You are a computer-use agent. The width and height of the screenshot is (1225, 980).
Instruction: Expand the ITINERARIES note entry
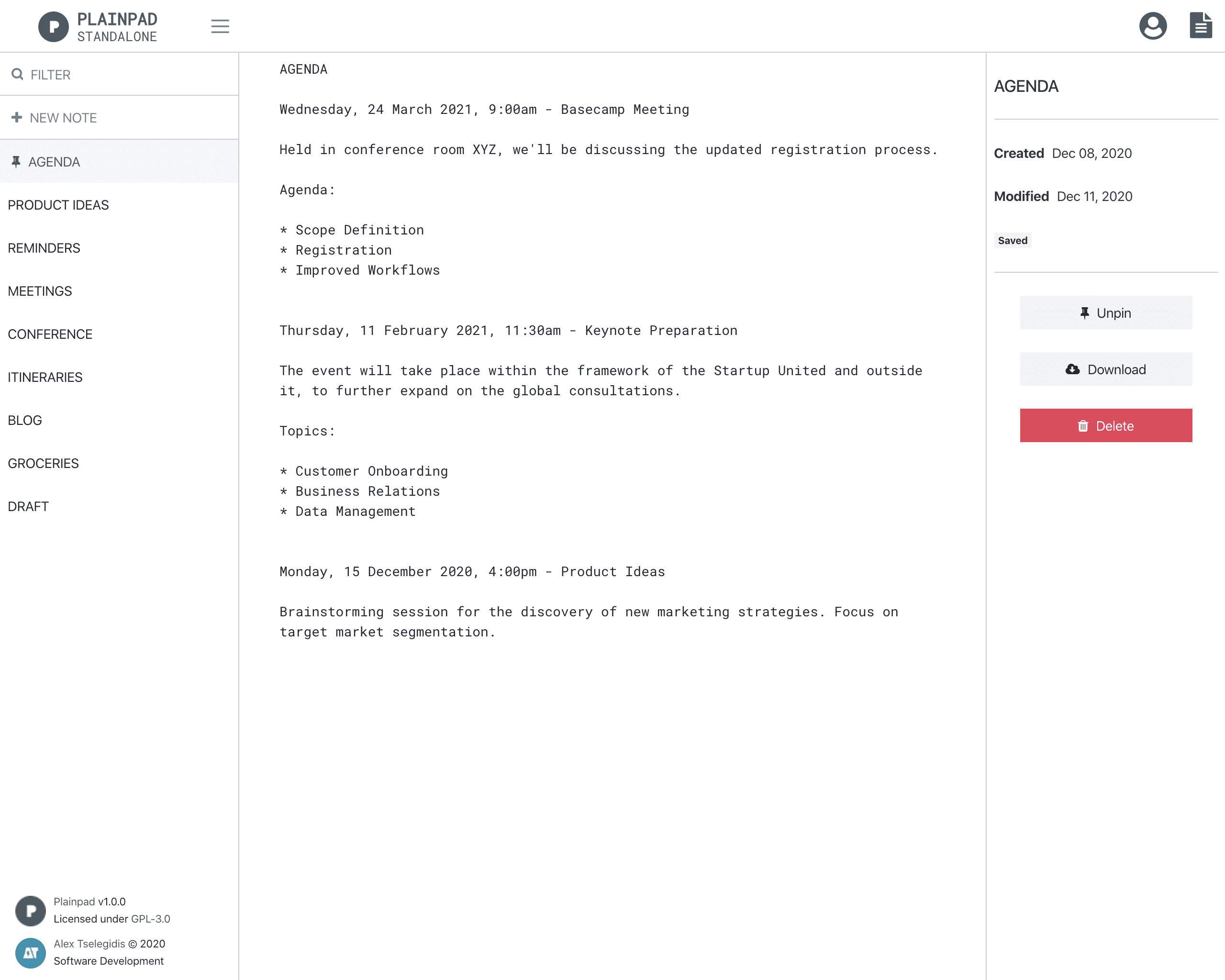click(x=45, y=377)
